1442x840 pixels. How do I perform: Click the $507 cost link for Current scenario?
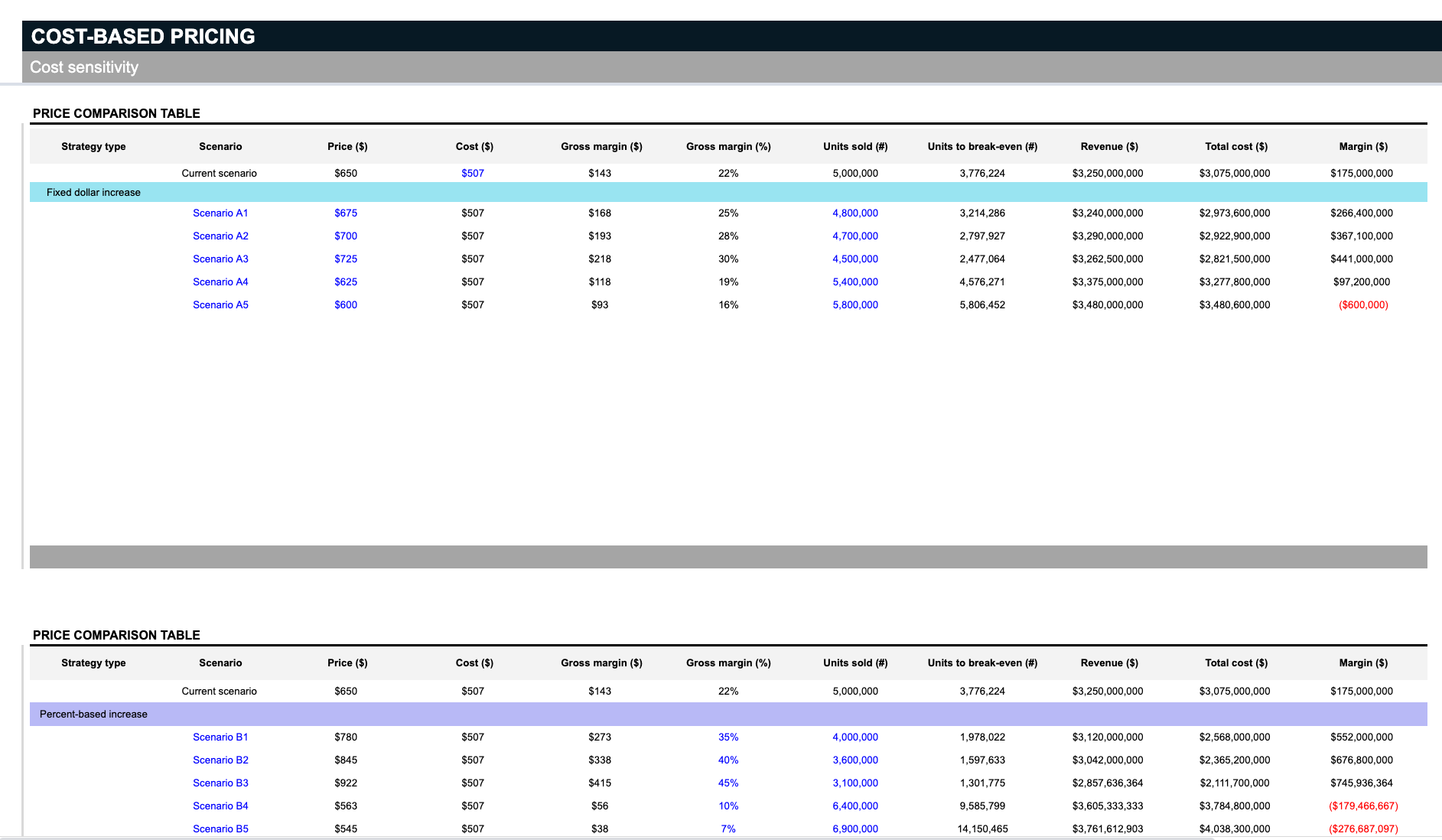[x=472, y=173]
